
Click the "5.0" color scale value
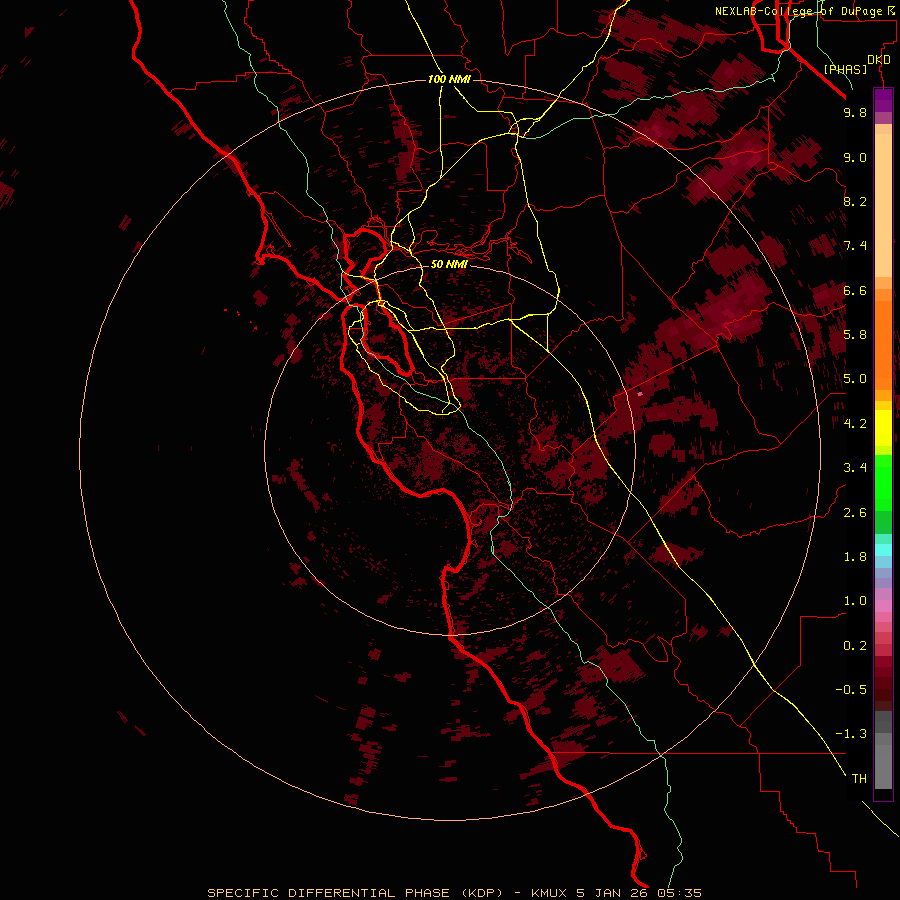point(855,379)
